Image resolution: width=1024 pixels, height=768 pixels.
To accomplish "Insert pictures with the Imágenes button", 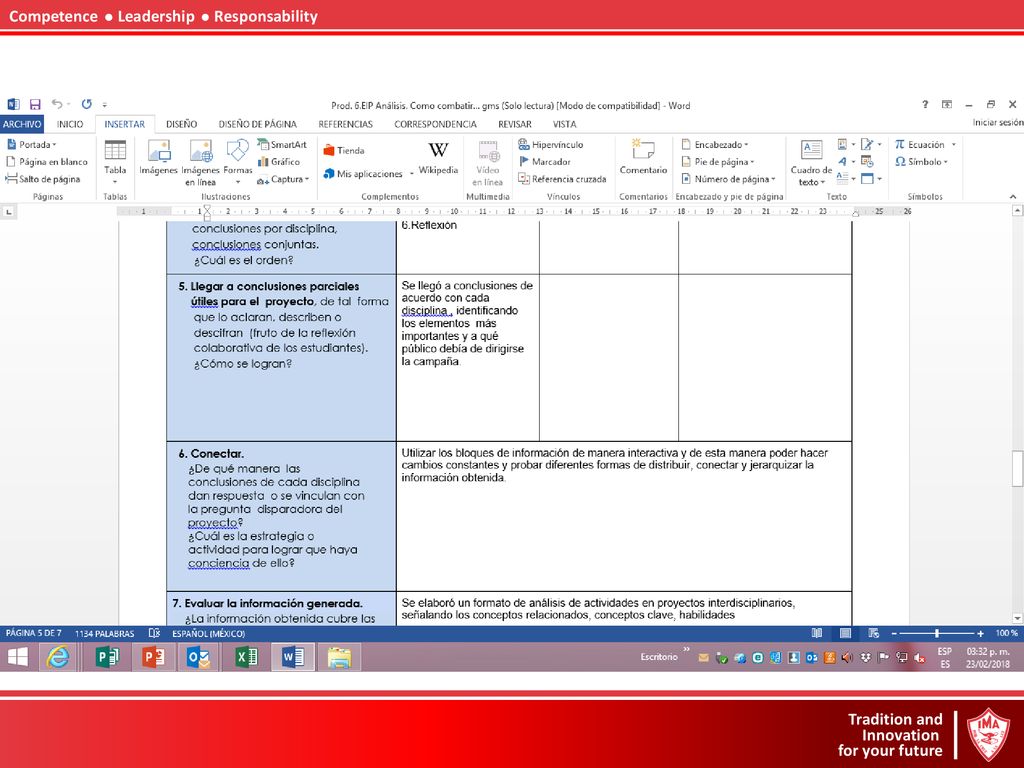I will pyautogui.click(x=158, y=158).
